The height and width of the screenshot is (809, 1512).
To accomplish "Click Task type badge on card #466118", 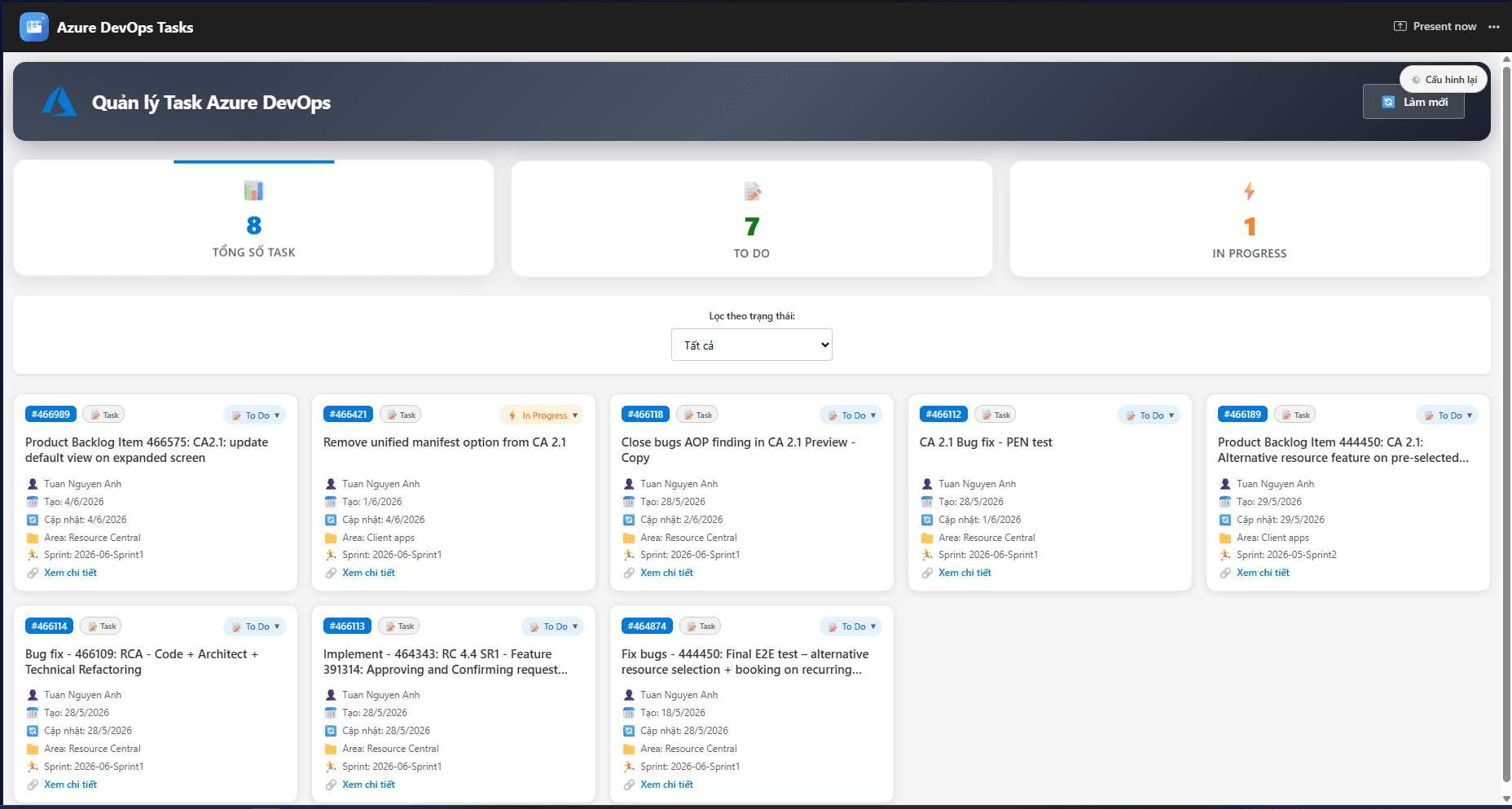I will [x=697, y=415].
